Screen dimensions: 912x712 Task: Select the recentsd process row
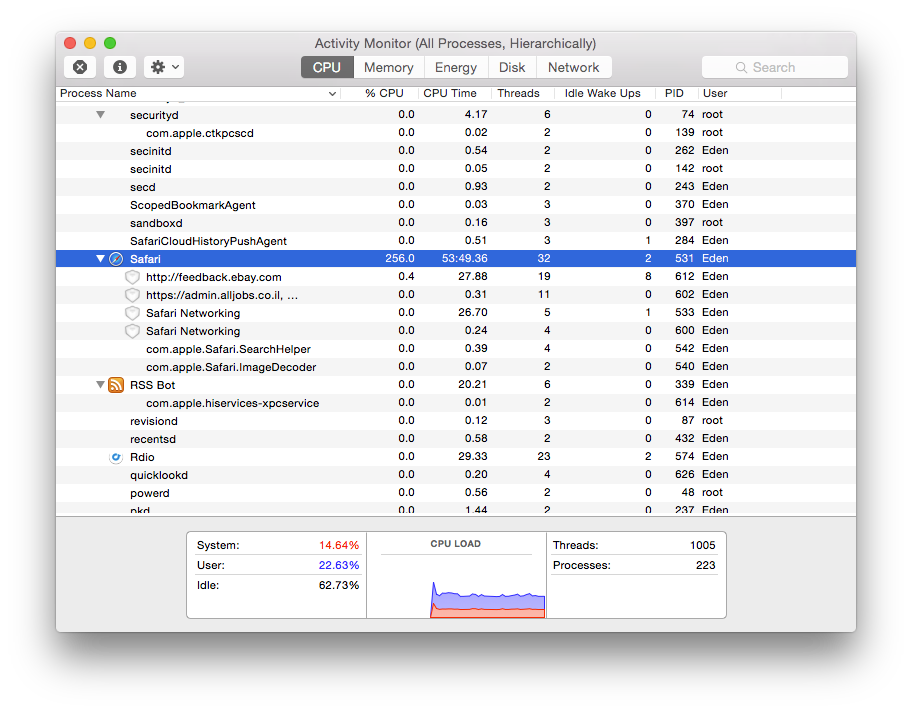coord(456,439)
